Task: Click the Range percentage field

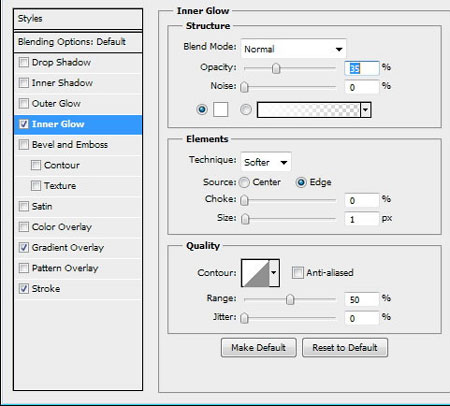Action: point(362,299)
